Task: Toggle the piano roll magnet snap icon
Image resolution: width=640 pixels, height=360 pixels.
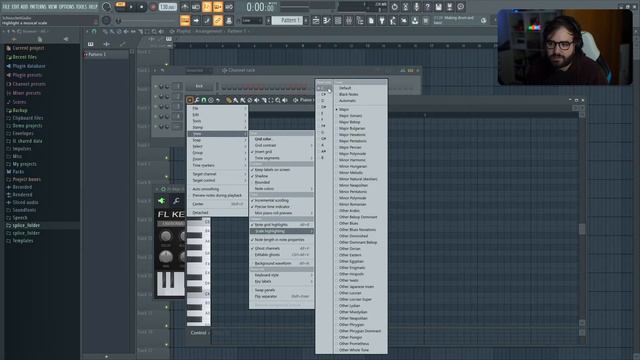Action: tap(204, 100)
